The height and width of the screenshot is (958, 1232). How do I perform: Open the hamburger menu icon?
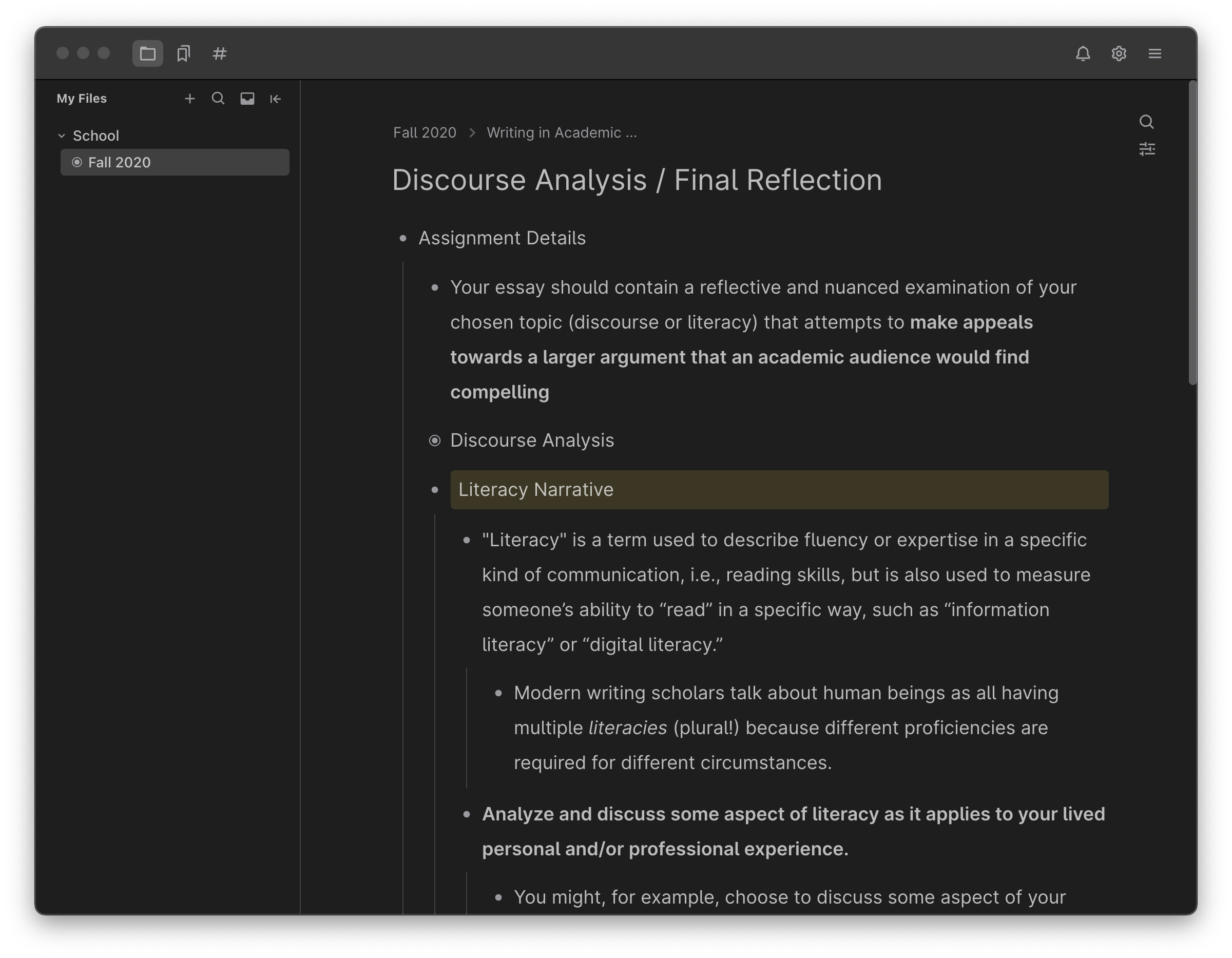click(x=1154, y=53)
